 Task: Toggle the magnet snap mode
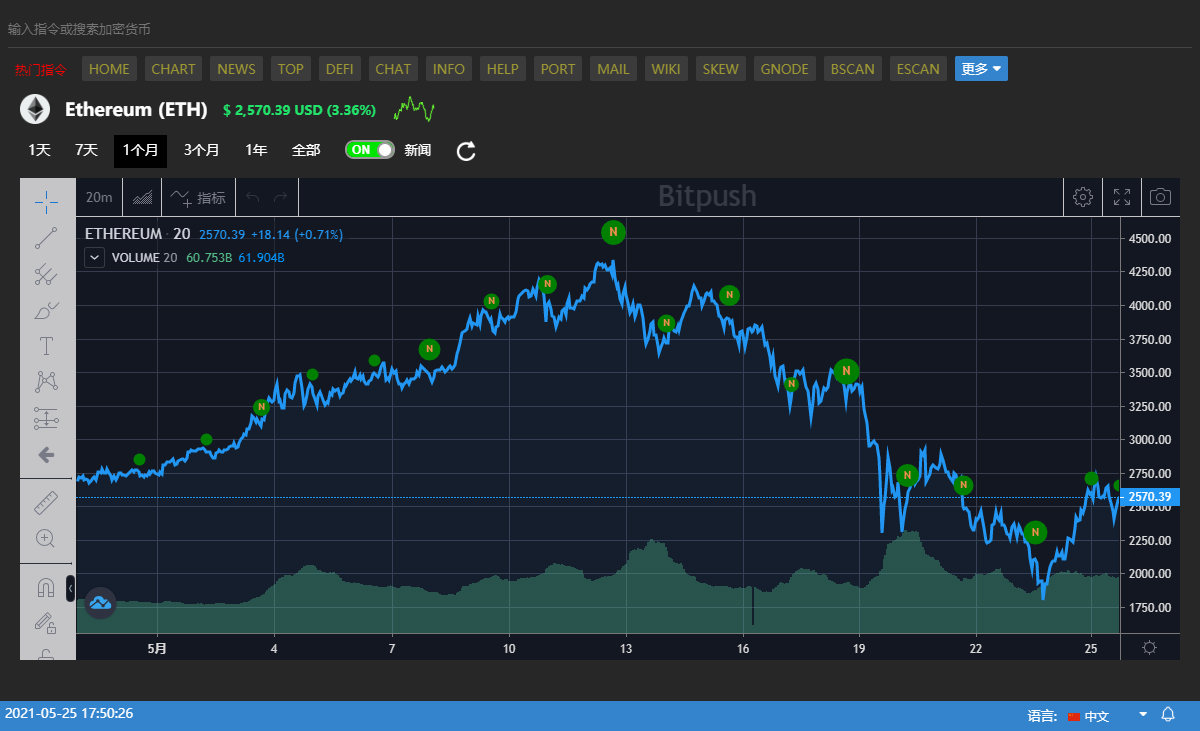(x=46, y=588)
